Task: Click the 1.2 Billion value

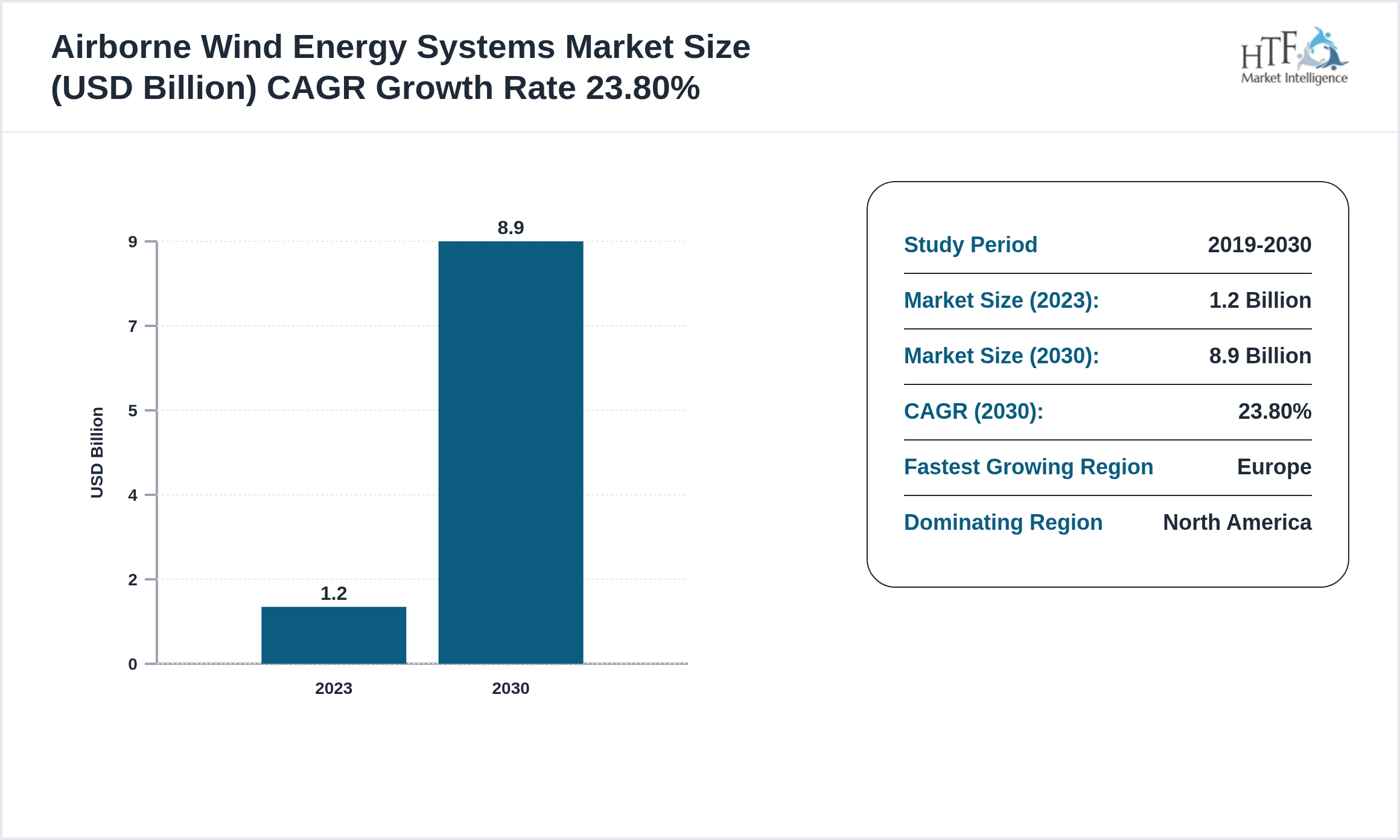Action: pyautogui.click(x=1260, y=301)
